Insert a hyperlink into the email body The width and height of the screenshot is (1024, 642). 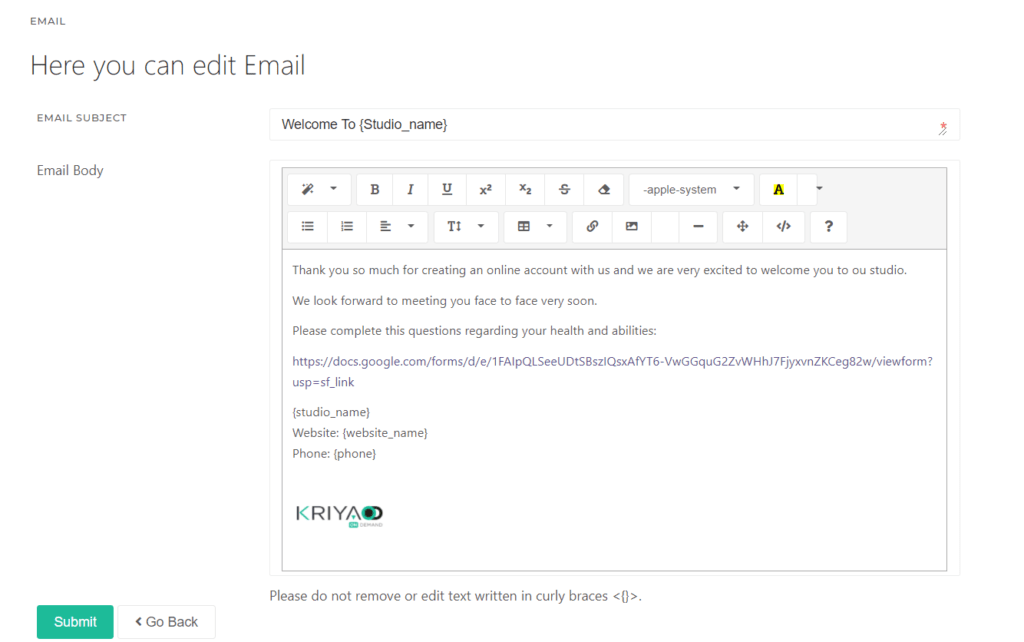click(x=591, y=226)
